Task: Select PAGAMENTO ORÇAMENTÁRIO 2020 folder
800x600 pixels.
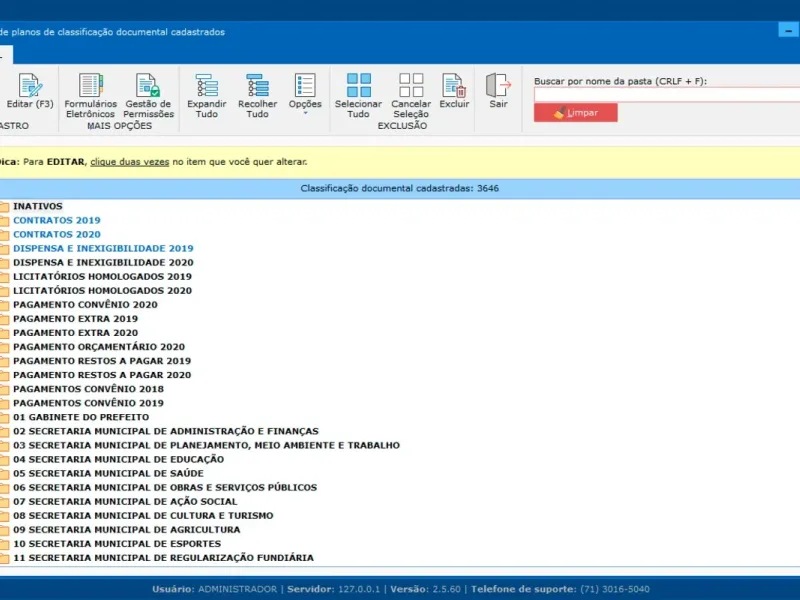Action: click(x=99, y=347)
